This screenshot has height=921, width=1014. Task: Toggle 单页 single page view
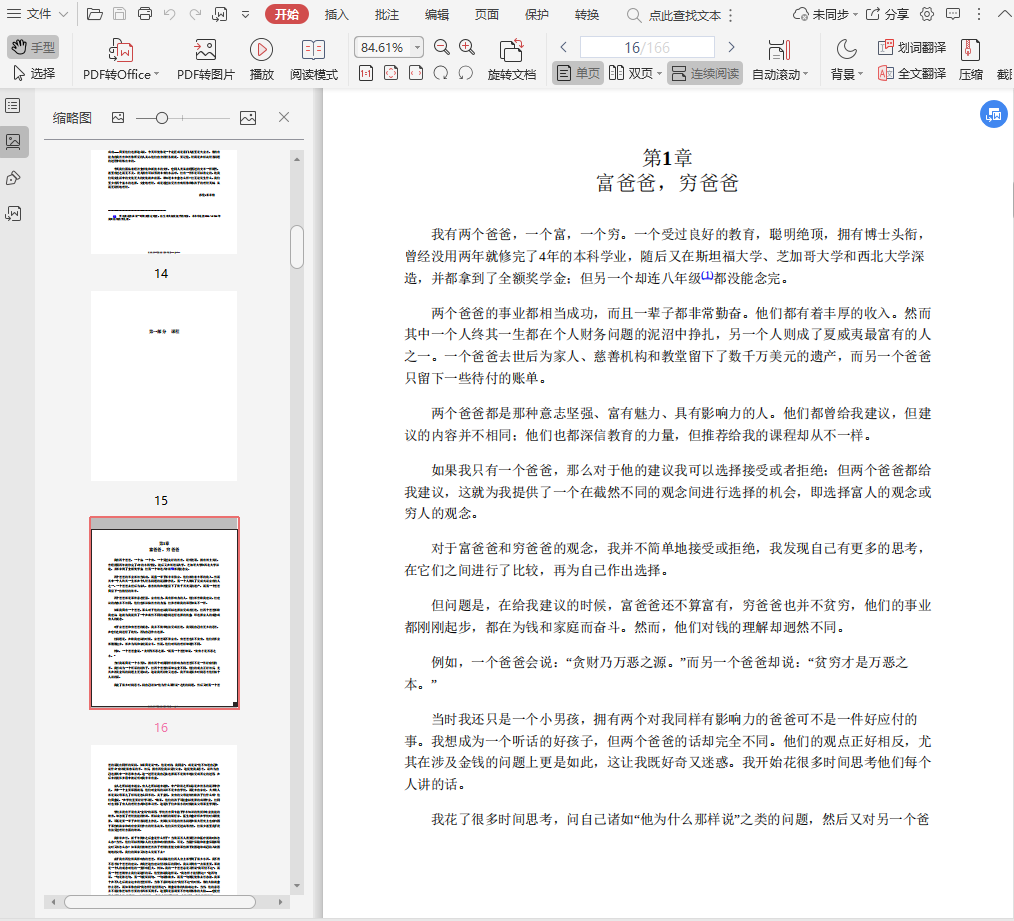(577, 74)
